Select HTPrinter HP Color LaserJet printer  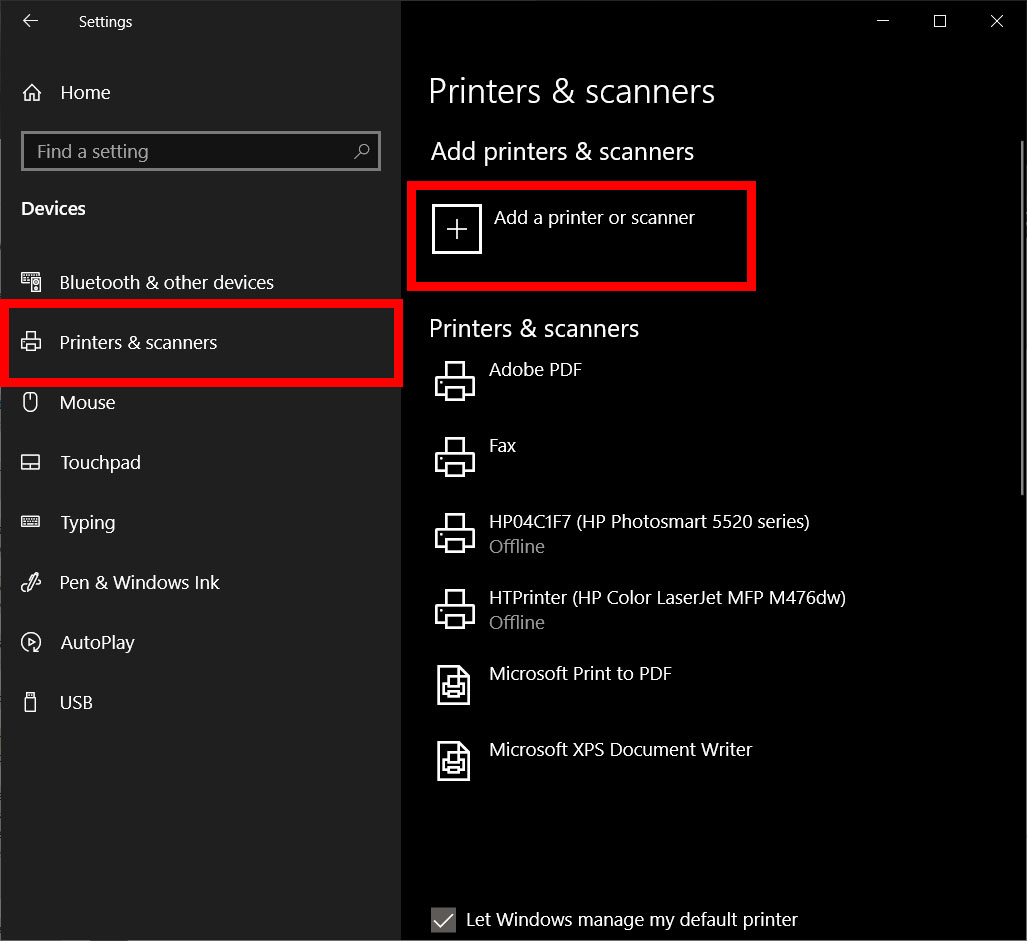coord(666,598)
